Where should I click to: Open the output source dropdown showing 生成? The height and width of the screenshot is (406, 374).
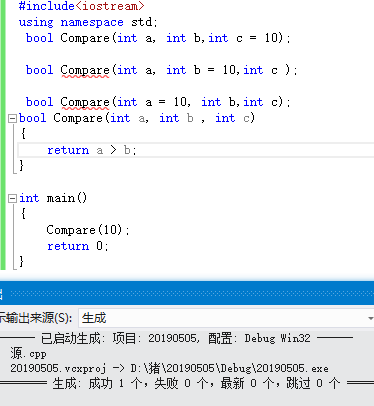point(226,318)
